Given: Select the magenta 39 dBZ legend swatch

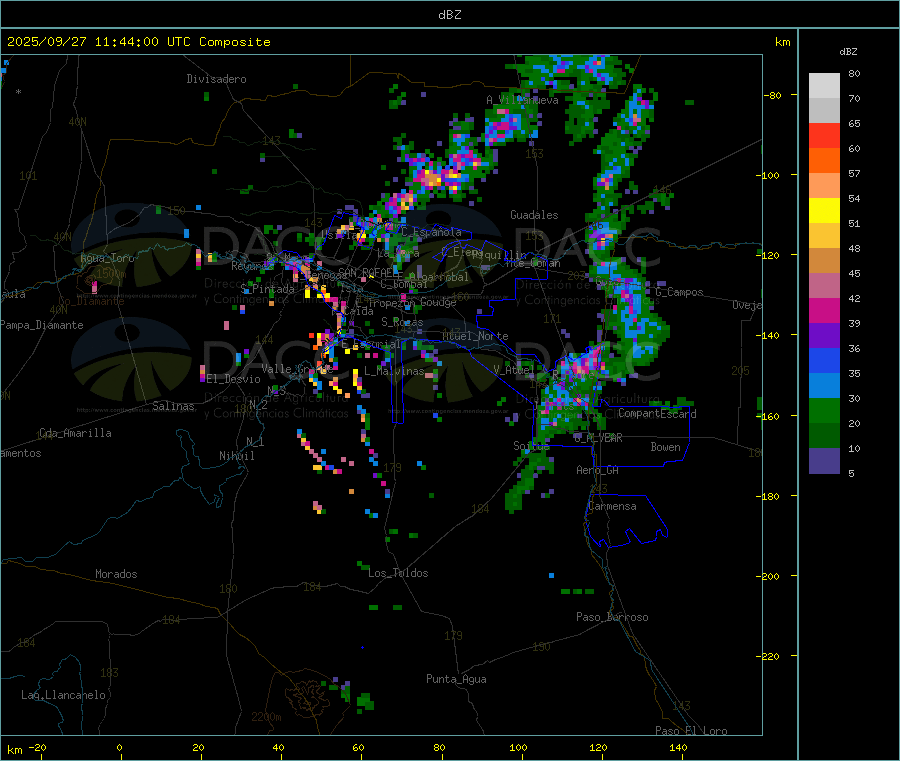Looking at the screenshot, I should 824,310.
